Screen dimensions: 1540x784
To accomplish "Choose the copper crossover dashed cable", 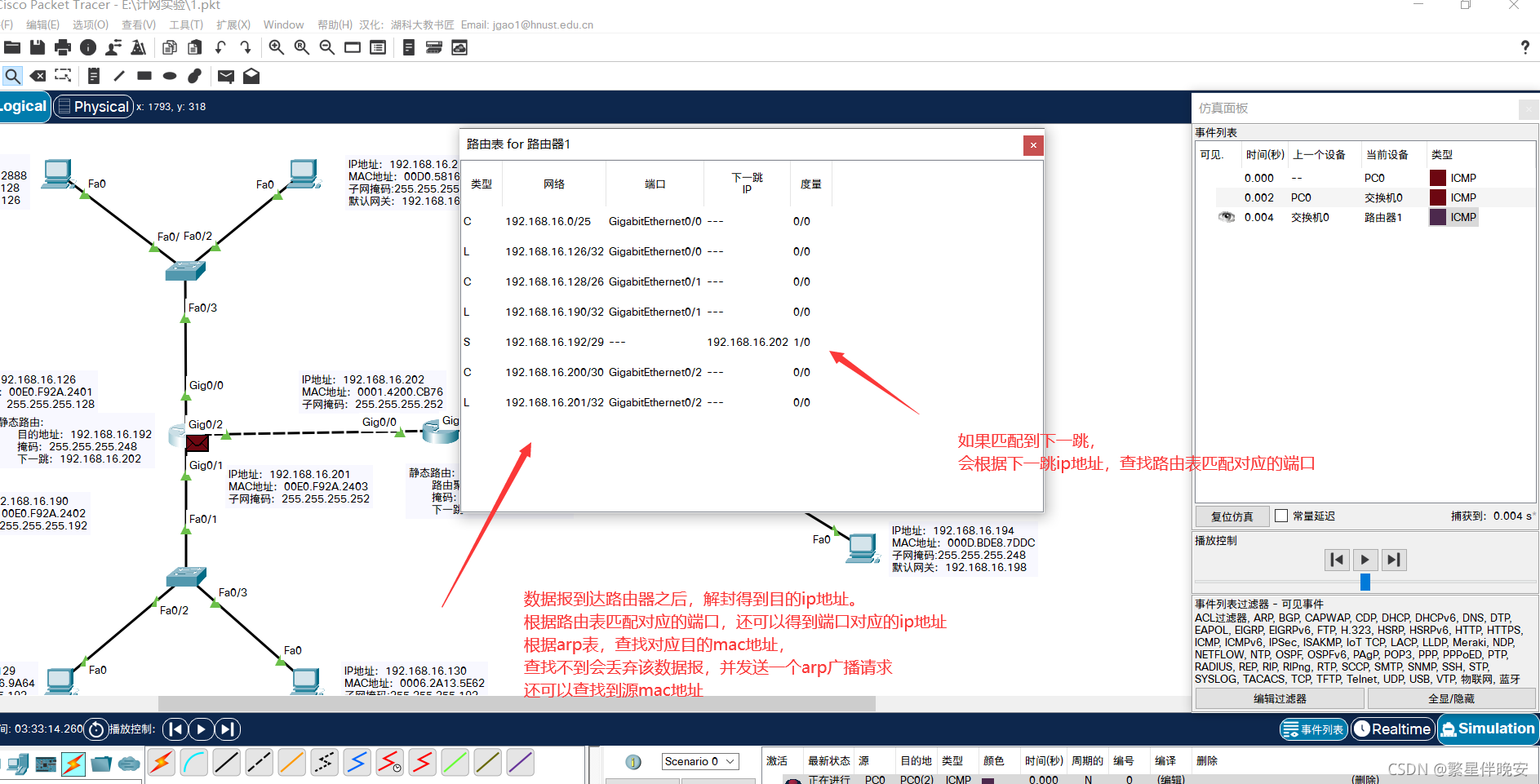I will (260, 763).
